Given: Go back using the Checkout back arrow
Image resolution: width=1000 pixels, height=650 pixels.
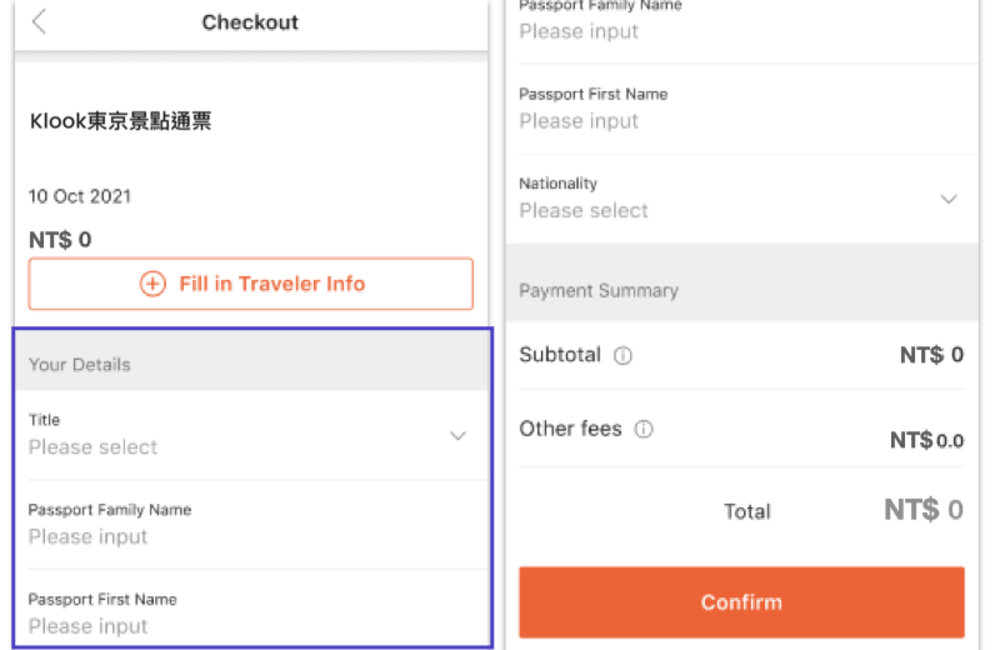Looking at the screenshot, I should coord(39,22).
